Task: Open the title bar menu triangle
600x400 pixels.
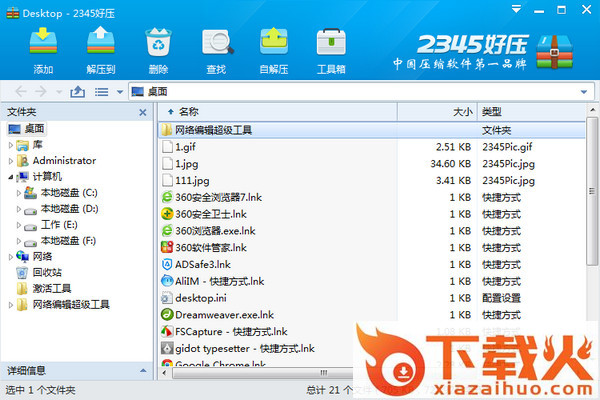Action: 517,9
